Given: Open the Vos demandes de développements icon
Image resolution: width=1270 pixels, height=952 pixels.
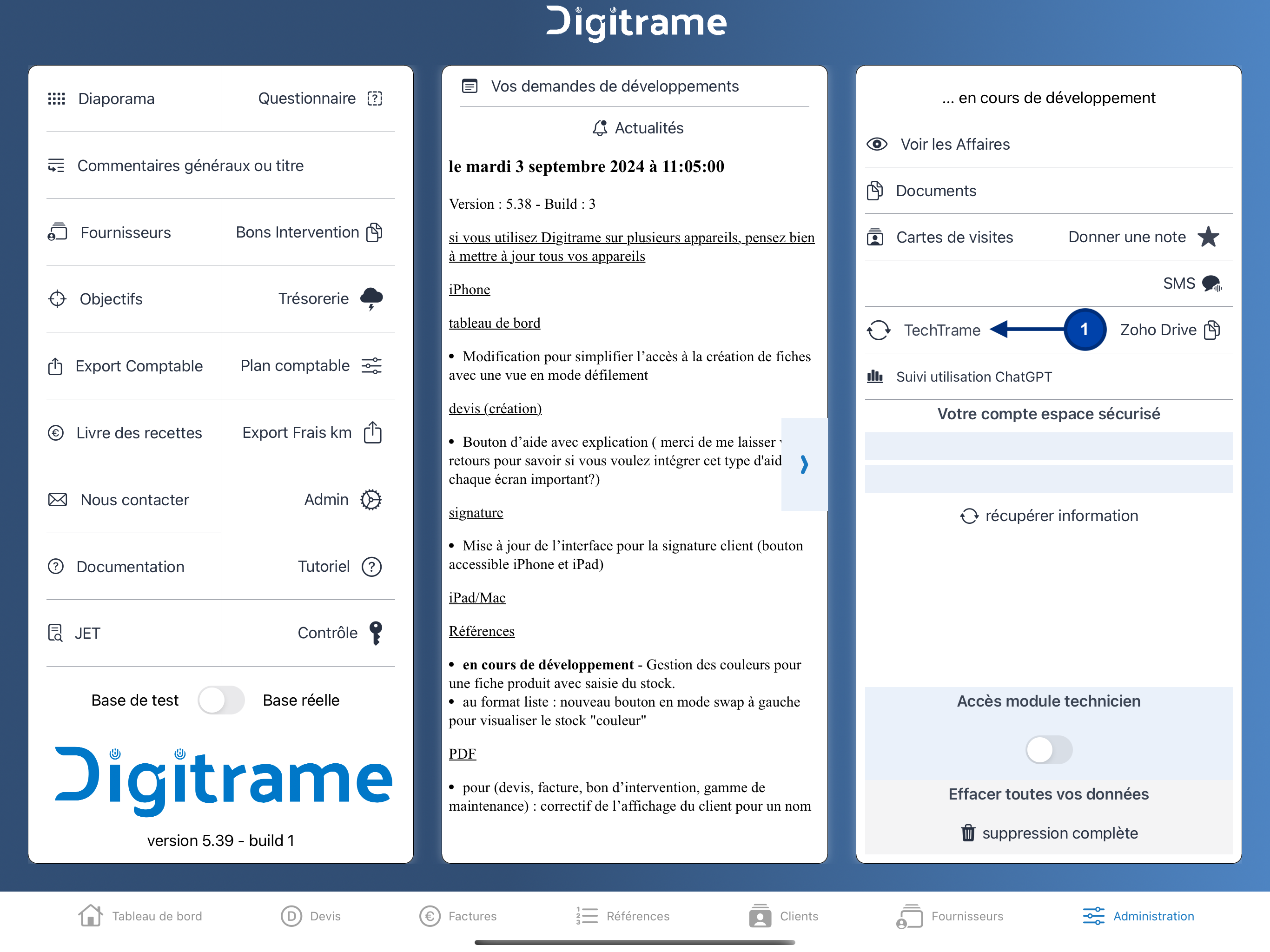Looking at the screenshot, I should [470, 86].
